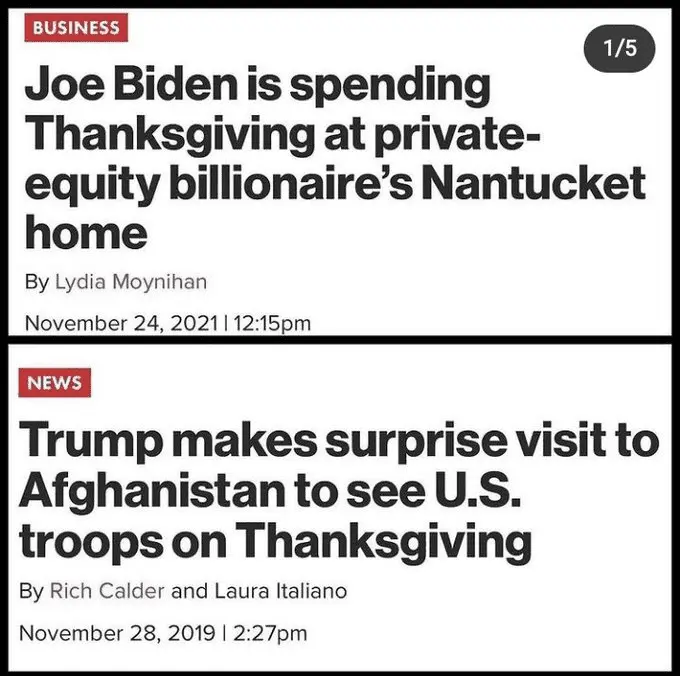
Task: Open author link Lydia Moynihan
Action: coord(131,281)
